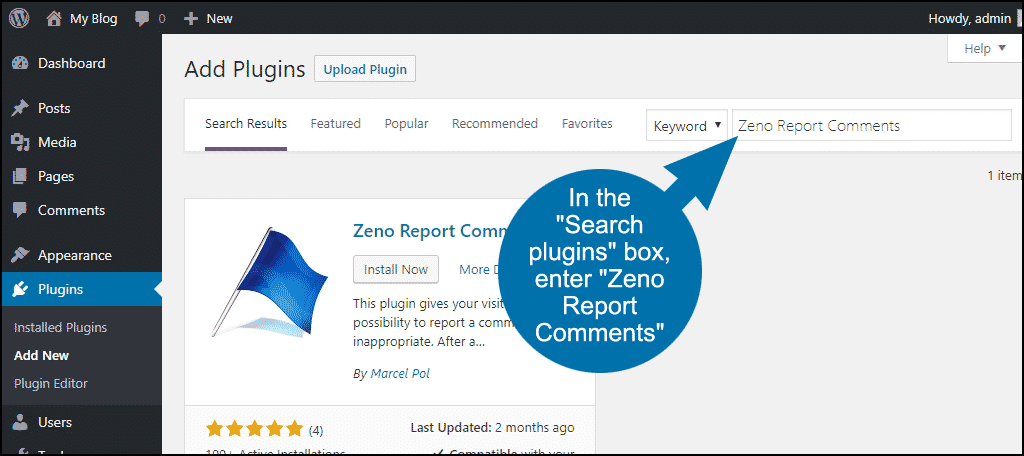Viewport: 1024px width, 456px height.
Task: Open the More Details link
Action: click(480, 269)
